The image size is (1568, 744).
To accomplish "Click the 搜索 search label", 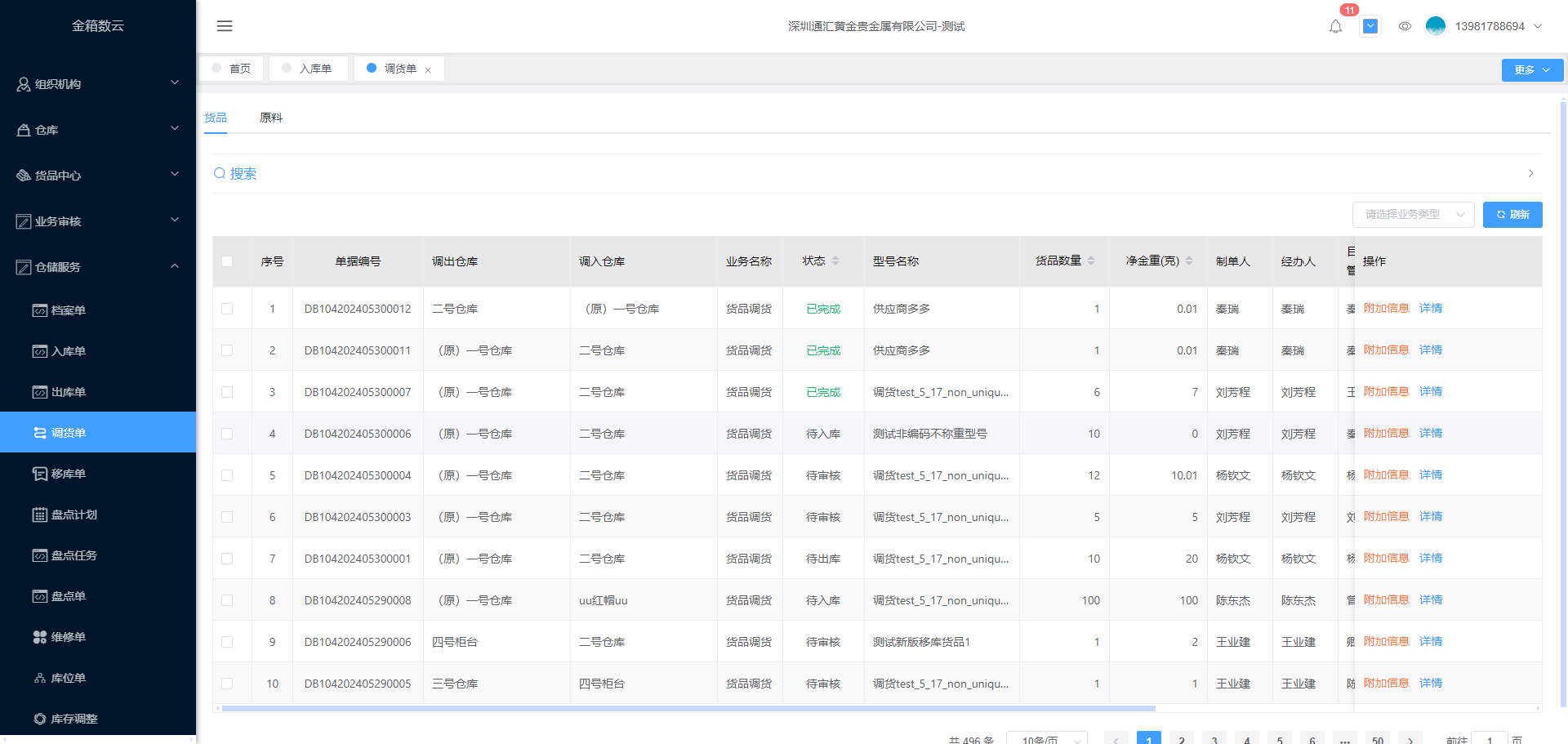I will coord(243,173).
